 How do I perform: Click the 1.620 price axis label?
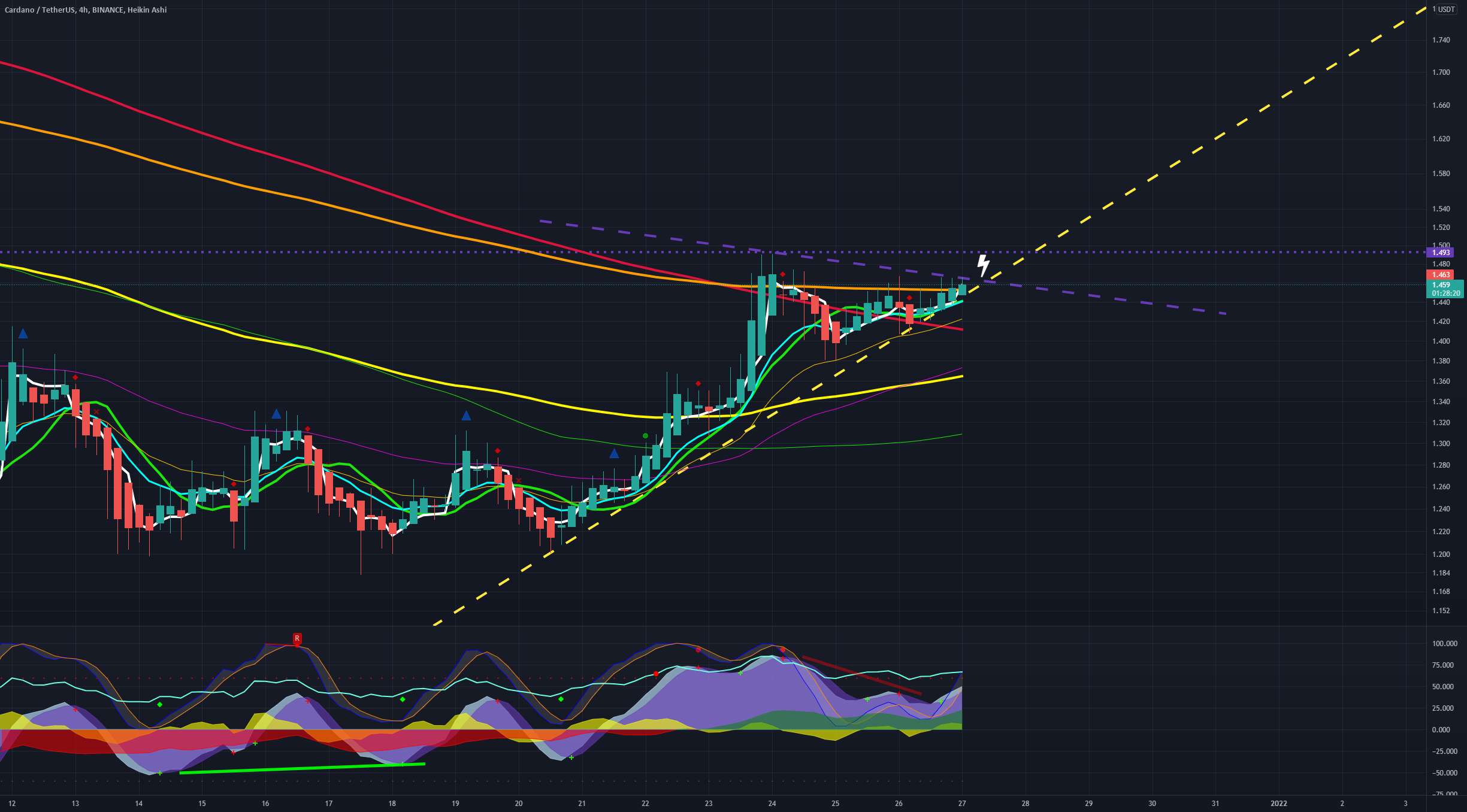click(x=1441, y=139)
